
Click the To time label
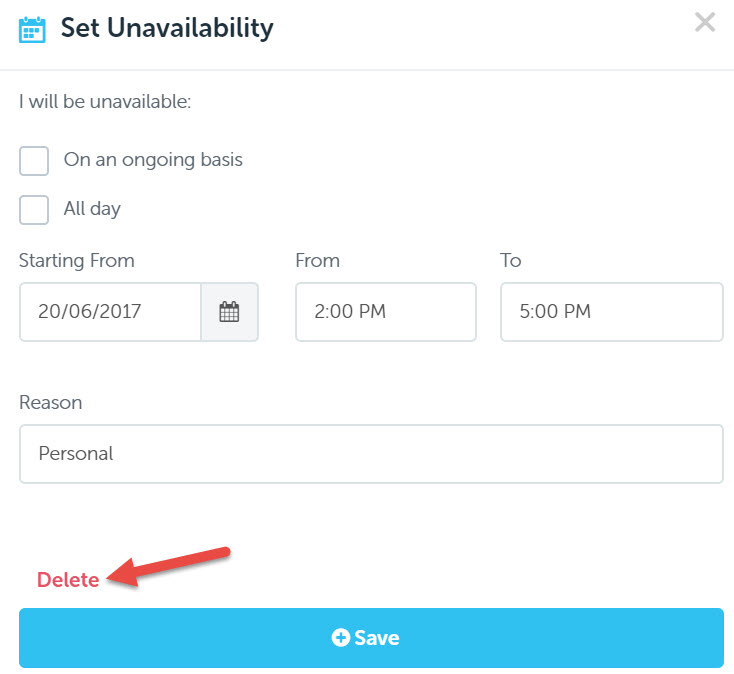coord(510,261)
